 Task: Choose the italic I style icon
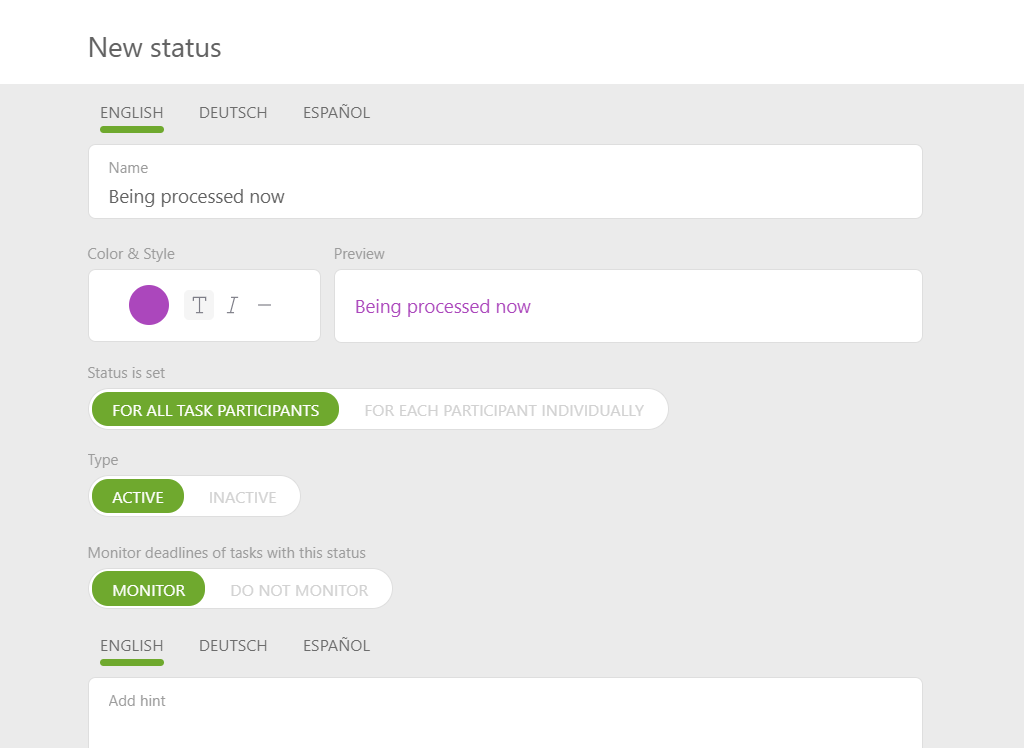click(x=232, y=305)
